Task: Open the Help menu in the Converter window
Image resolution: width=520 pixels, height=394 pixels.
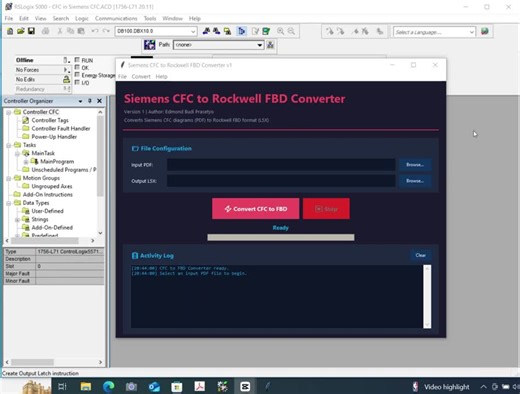Action: [162, 77]
